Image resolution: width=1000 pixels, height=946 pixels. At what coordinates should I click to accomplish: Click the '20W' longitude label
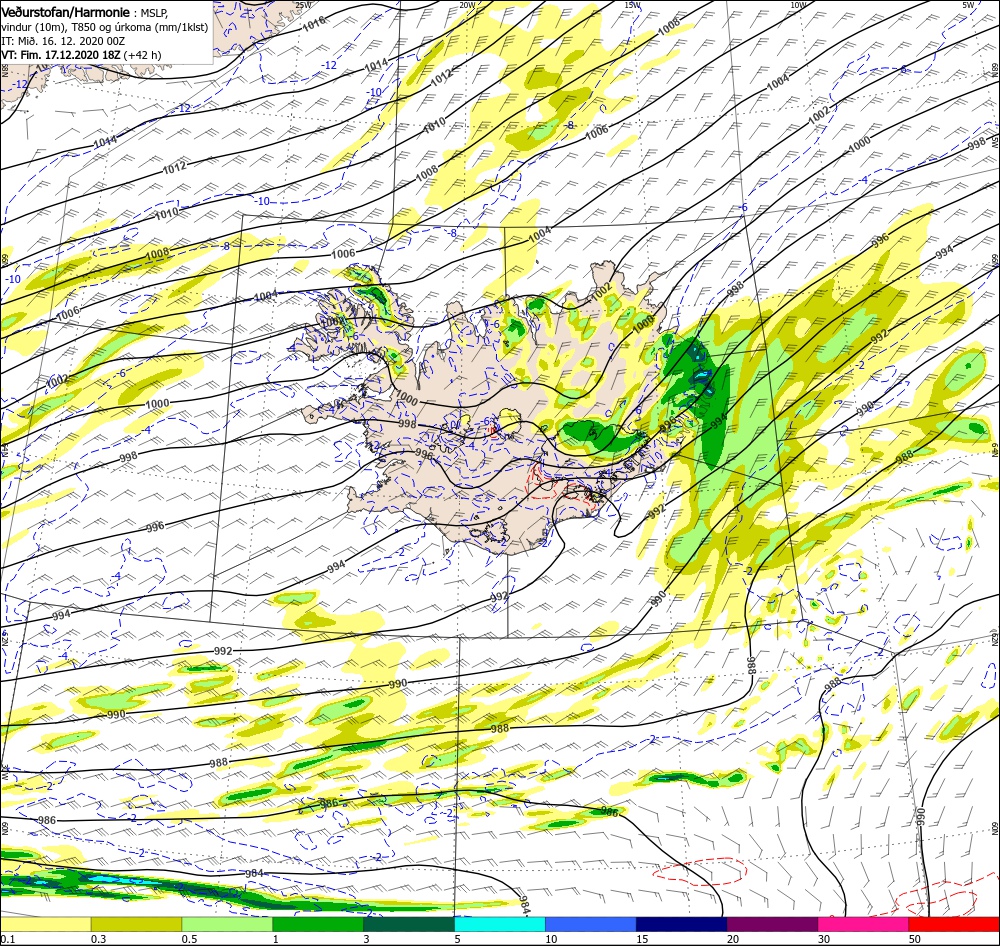[467, 5]
